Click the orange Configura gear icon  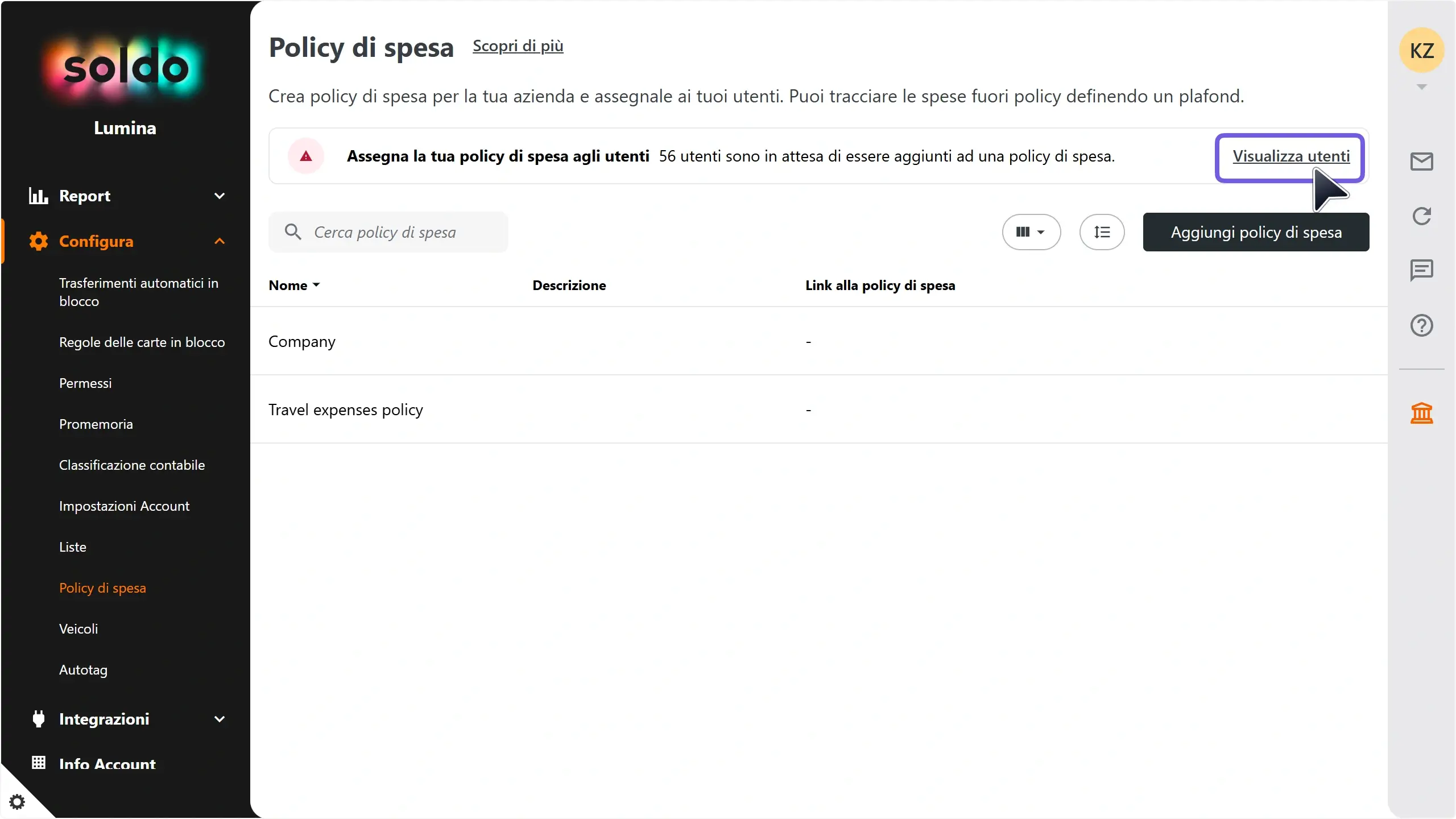click(38, 241)
